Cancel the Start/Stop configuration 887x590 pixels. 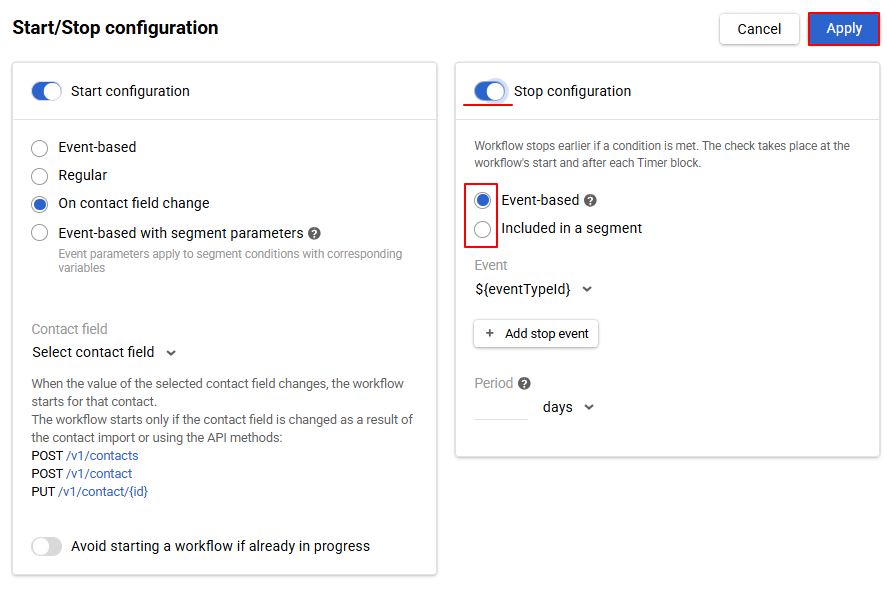[759, 28]
